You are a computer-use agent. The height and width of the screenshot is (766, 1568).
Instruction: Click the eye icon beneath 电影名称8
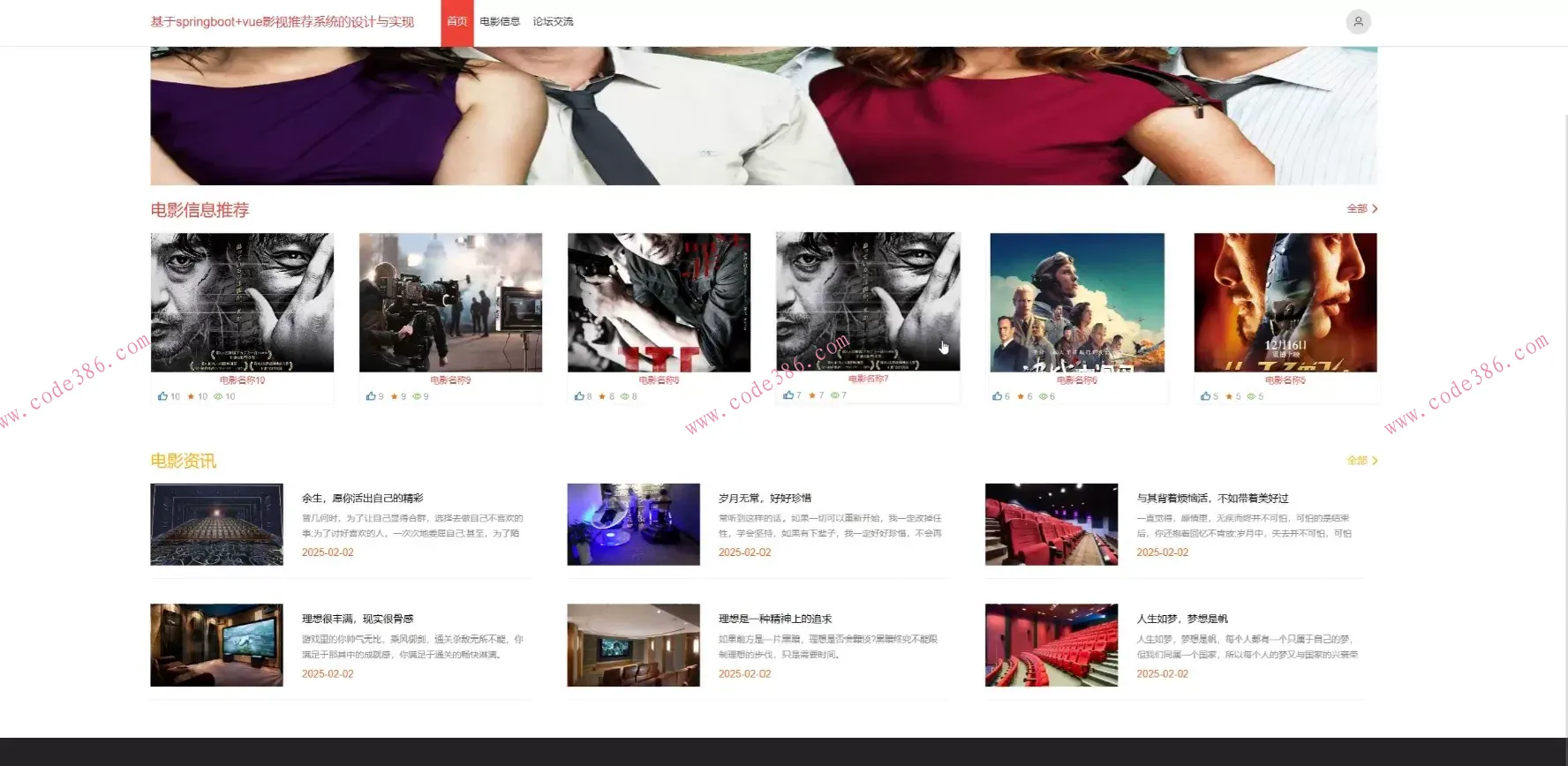[624, 396]
